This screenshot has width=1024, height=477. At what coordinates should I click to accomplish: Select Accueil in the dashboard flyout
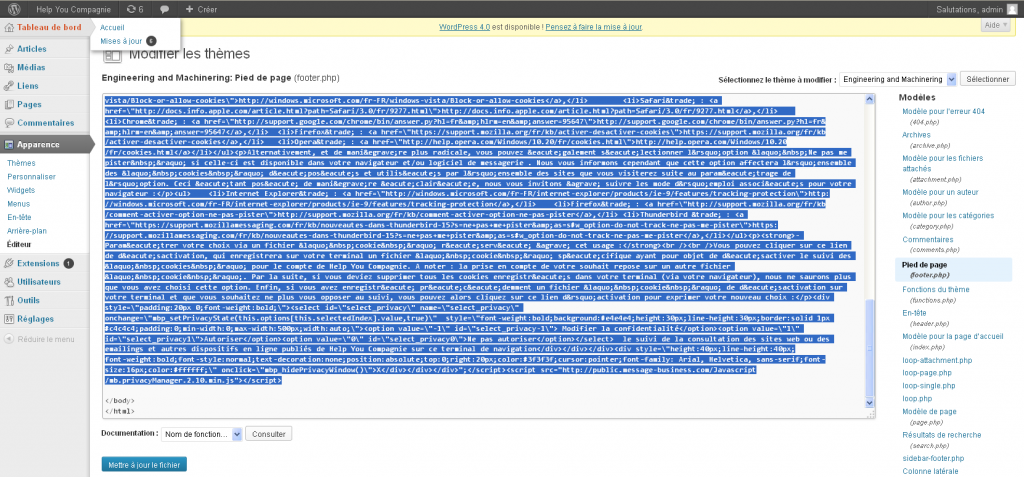coord(112,27)
